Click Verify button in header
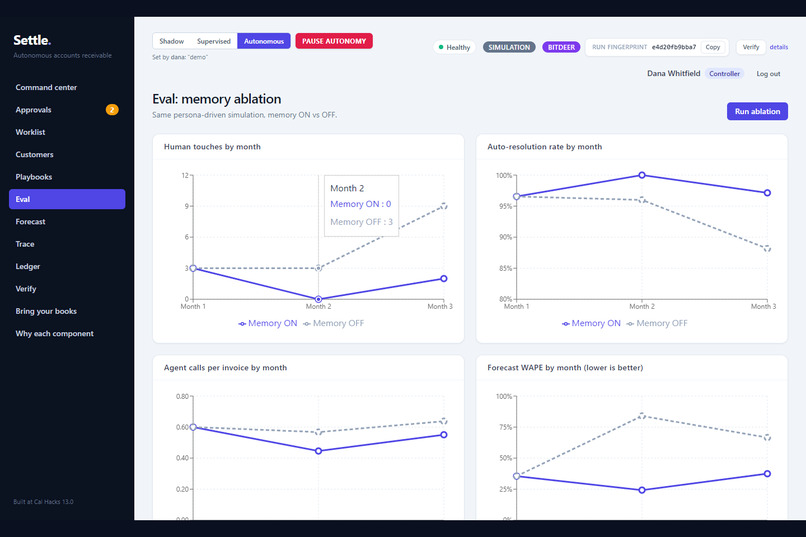806x537 pixels. 751,47
